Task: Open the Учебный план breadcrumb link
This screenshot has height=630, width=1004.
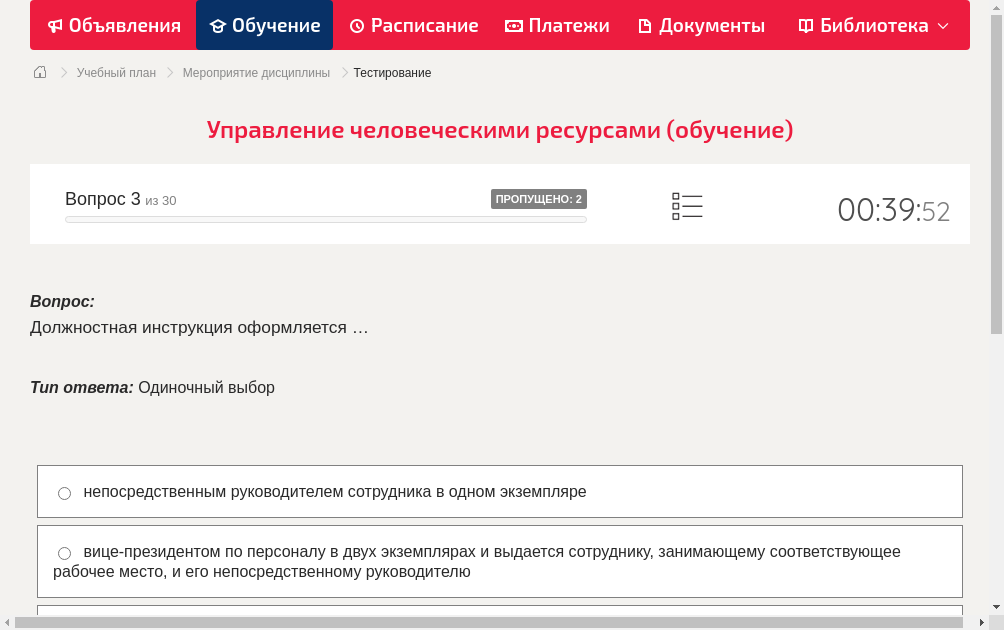Action: pyautogui.click(x=115, y=72)
